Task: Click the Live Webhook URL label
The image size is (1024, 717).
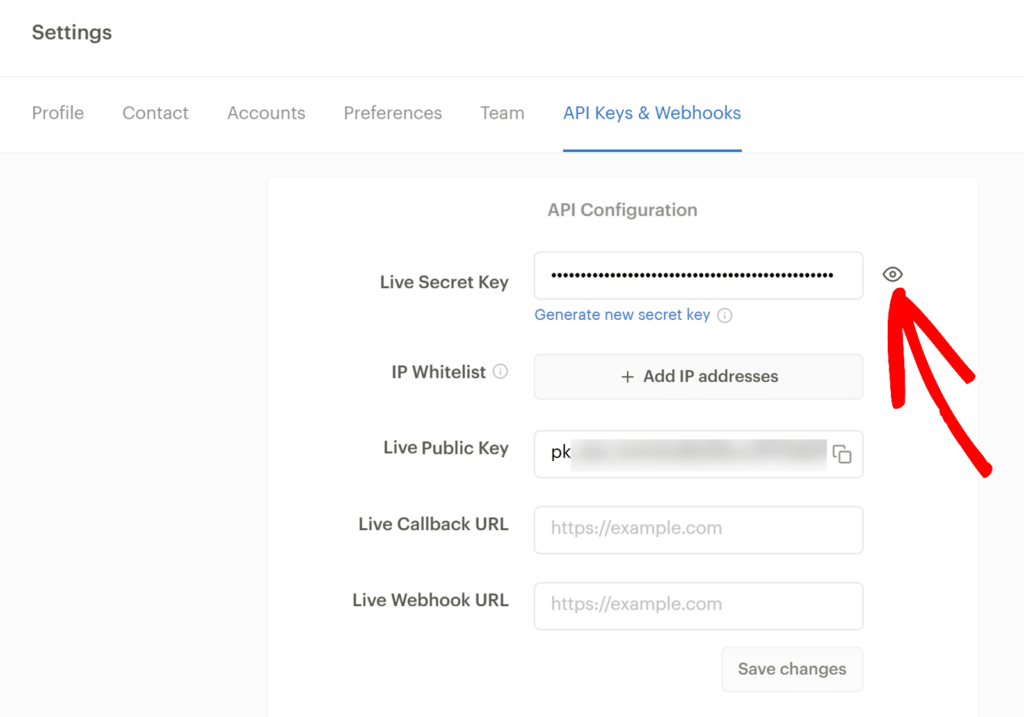Action: click(x=430, y=599)
